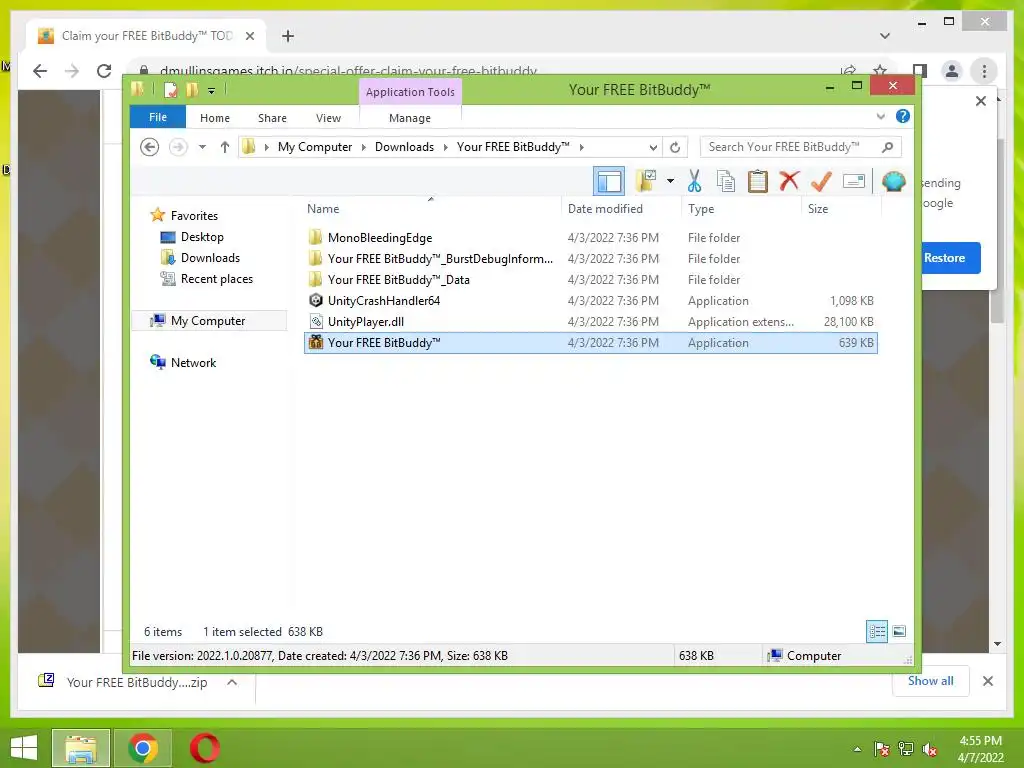Go back in Chrome browser
This screenshot has height=768, width=1024.
click(40, 71)
